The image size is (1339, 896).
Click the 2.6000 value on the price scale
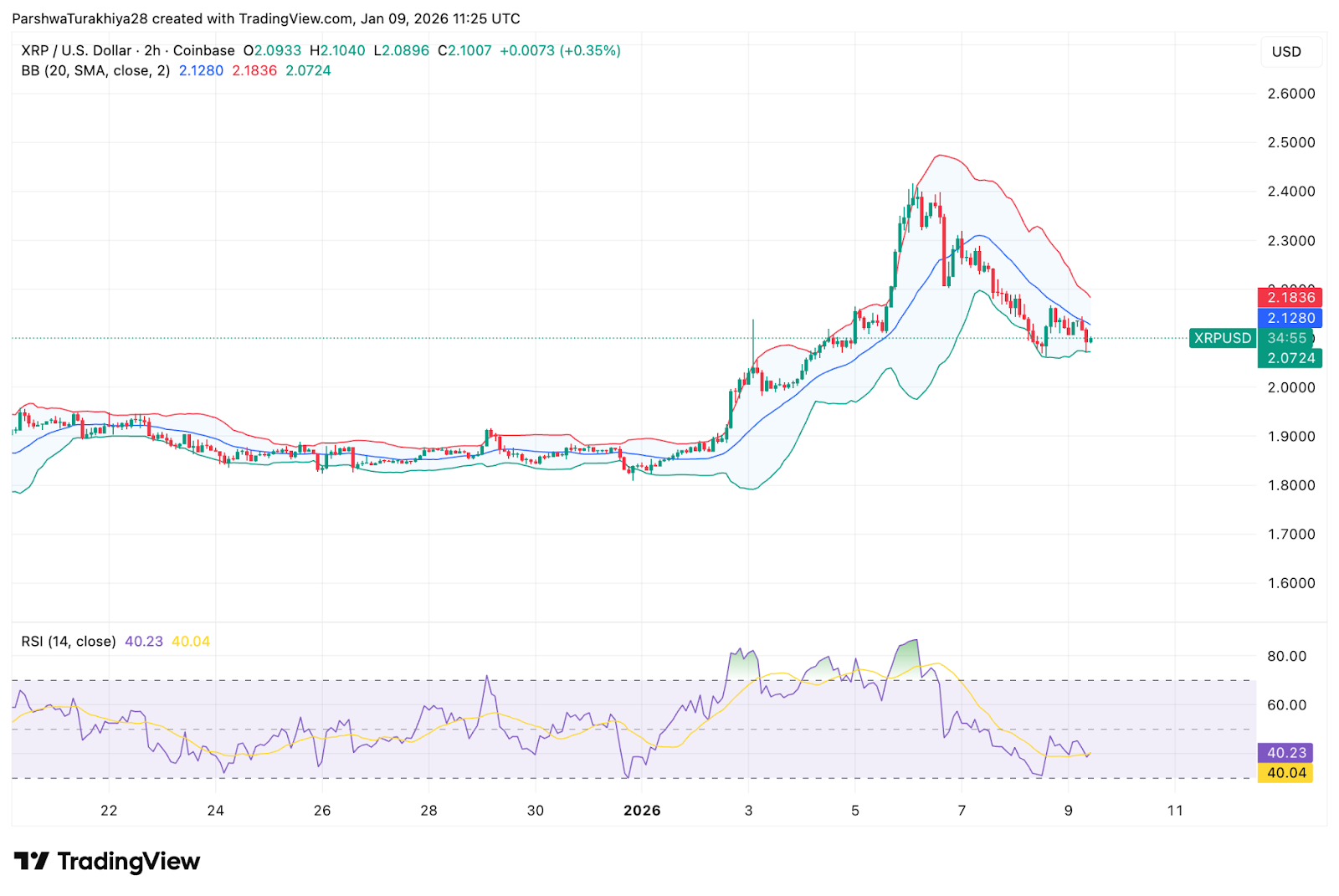tap(1290, 95)
